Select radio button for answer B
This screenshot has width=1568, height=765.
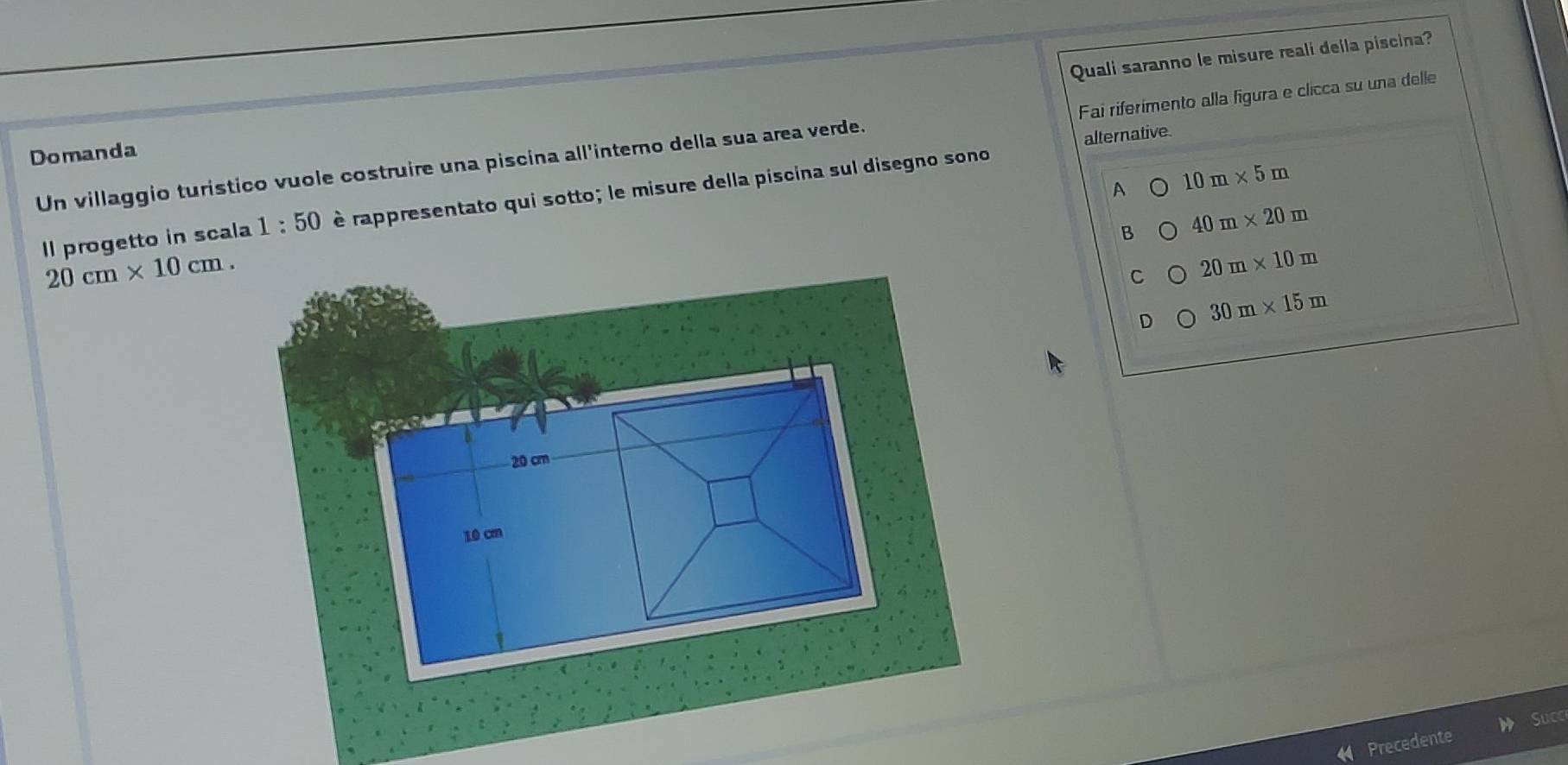tap(1168, 230)
